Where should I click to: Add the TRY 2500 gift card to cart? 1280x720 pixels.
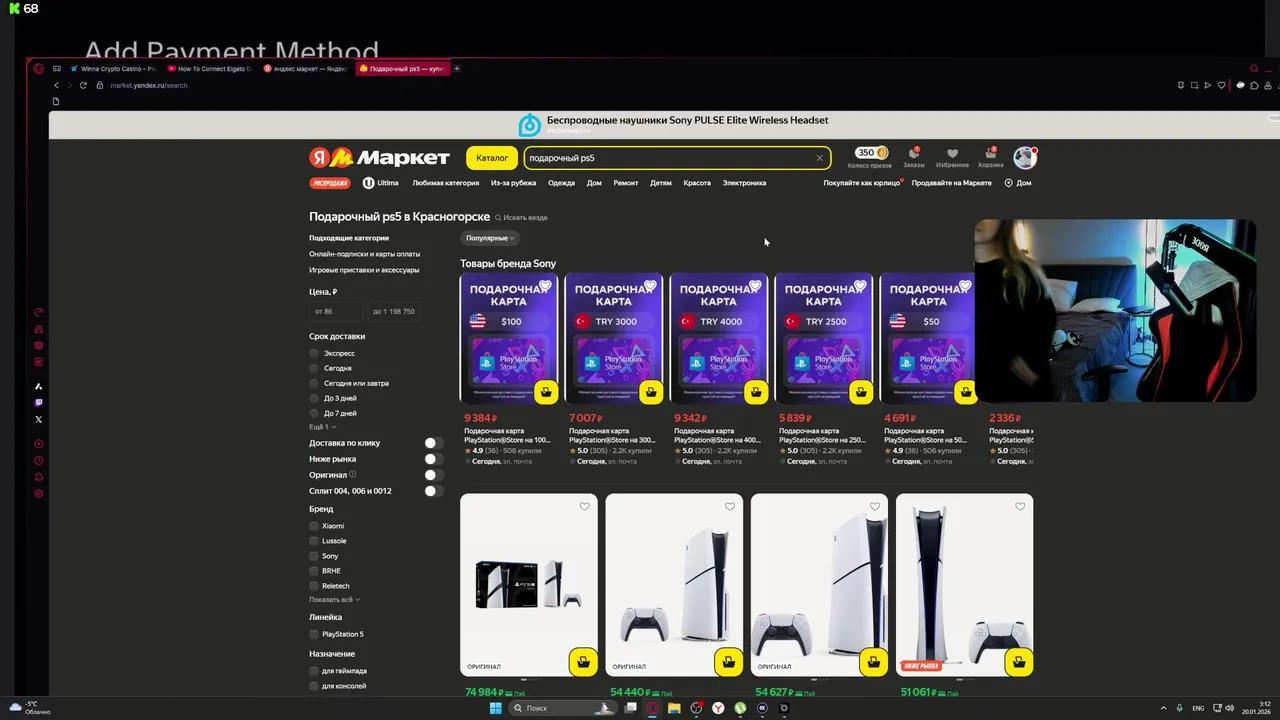tap(861, 392)
